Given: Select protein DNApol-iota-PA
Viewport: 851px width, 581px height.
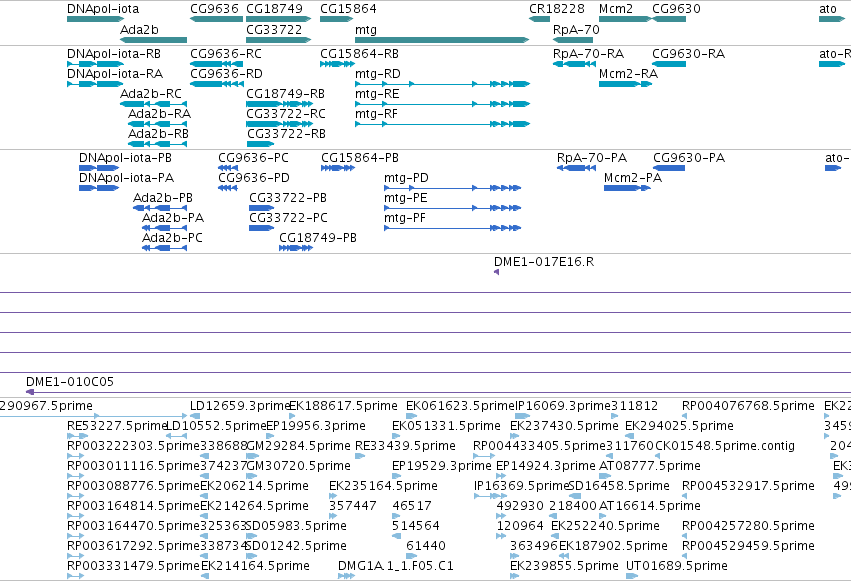Looking at the screenshot, I should point(99,188).
